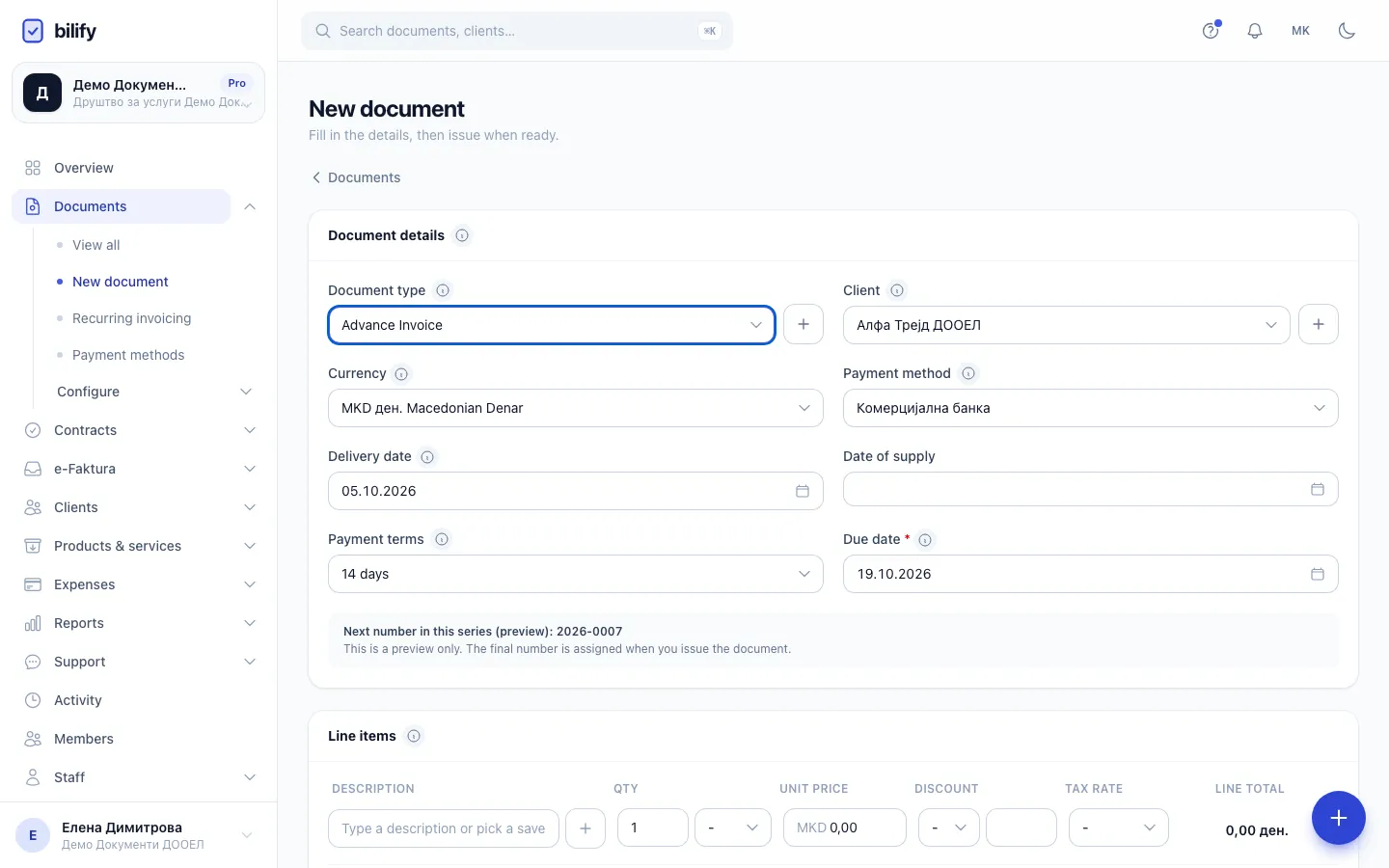Open the company switcher Демо Документи
This screenshot has width=1389, height=868.
138,93
